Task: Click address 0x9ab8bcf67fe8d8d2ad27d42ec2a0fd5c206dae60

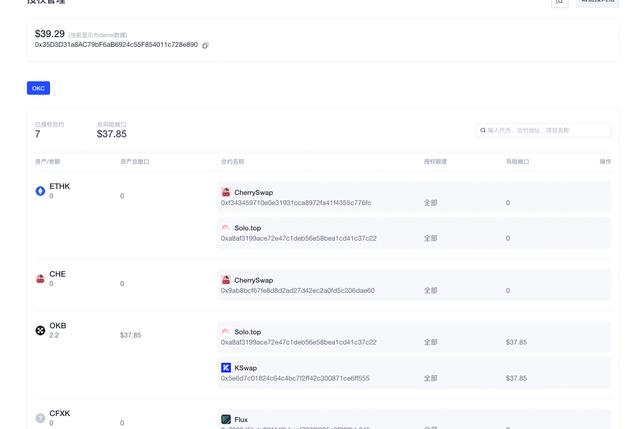Action: [298, 290]
